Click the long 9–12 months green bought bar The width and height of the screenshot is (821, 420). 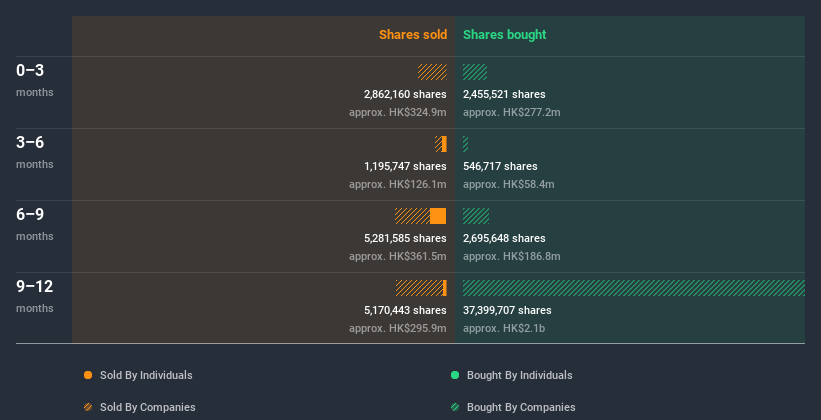point(634,288)
